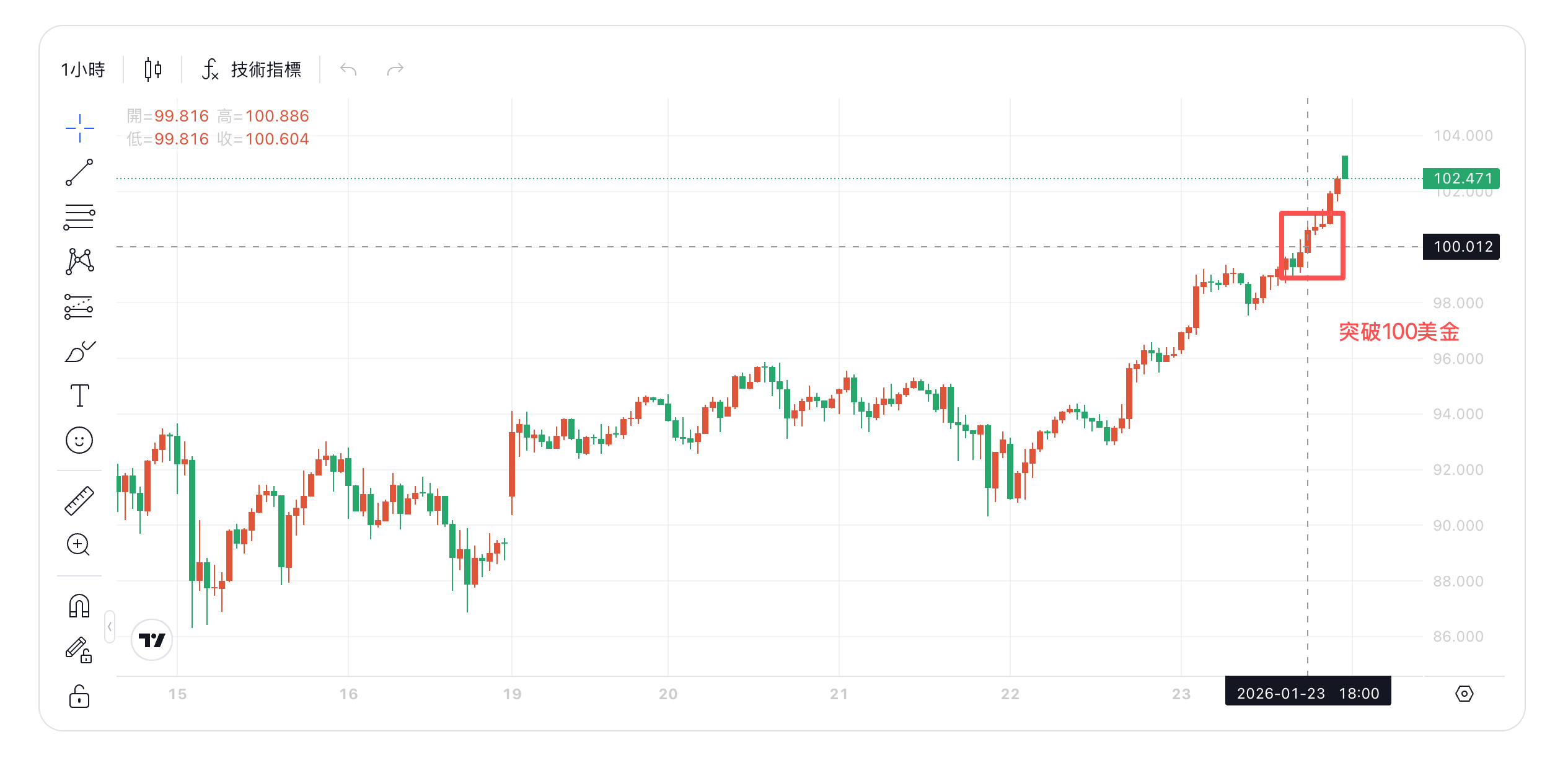The image size is (1568, 760).
Task: Select the XABCD Pattern tool
Action: (79, 260)
